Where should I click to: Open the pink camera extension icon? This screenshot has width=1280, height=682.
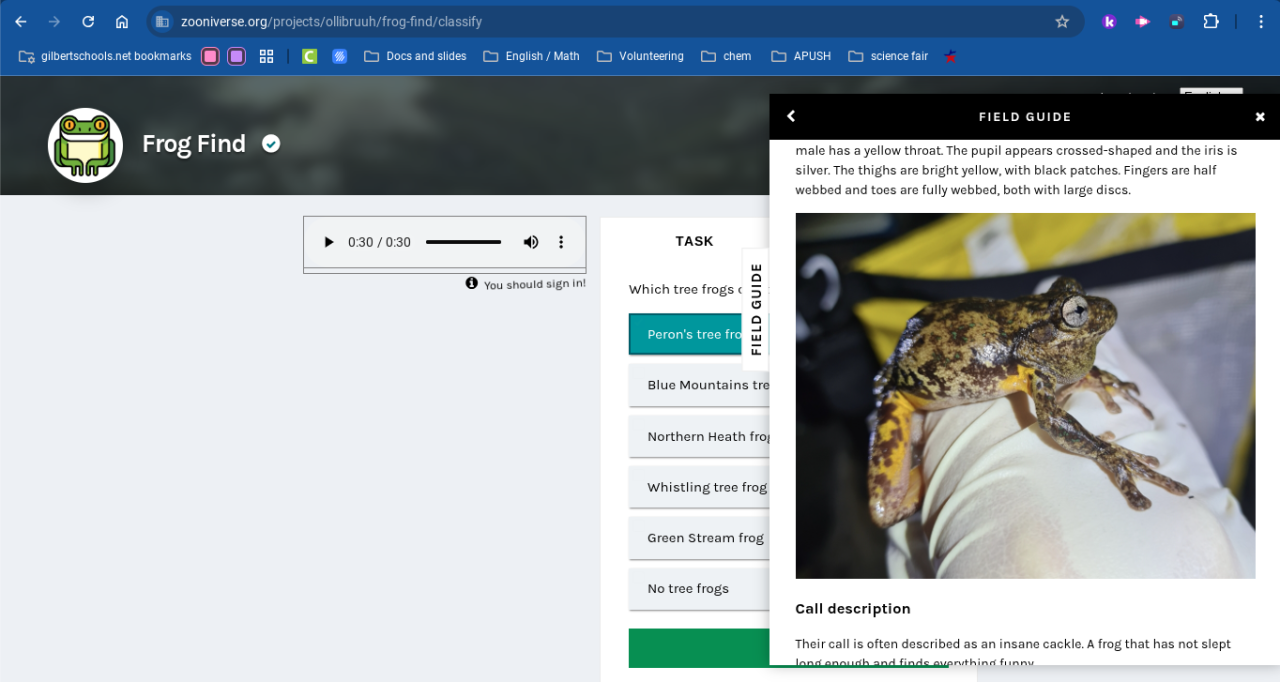pyautogui.click(x=1142, y=21)
